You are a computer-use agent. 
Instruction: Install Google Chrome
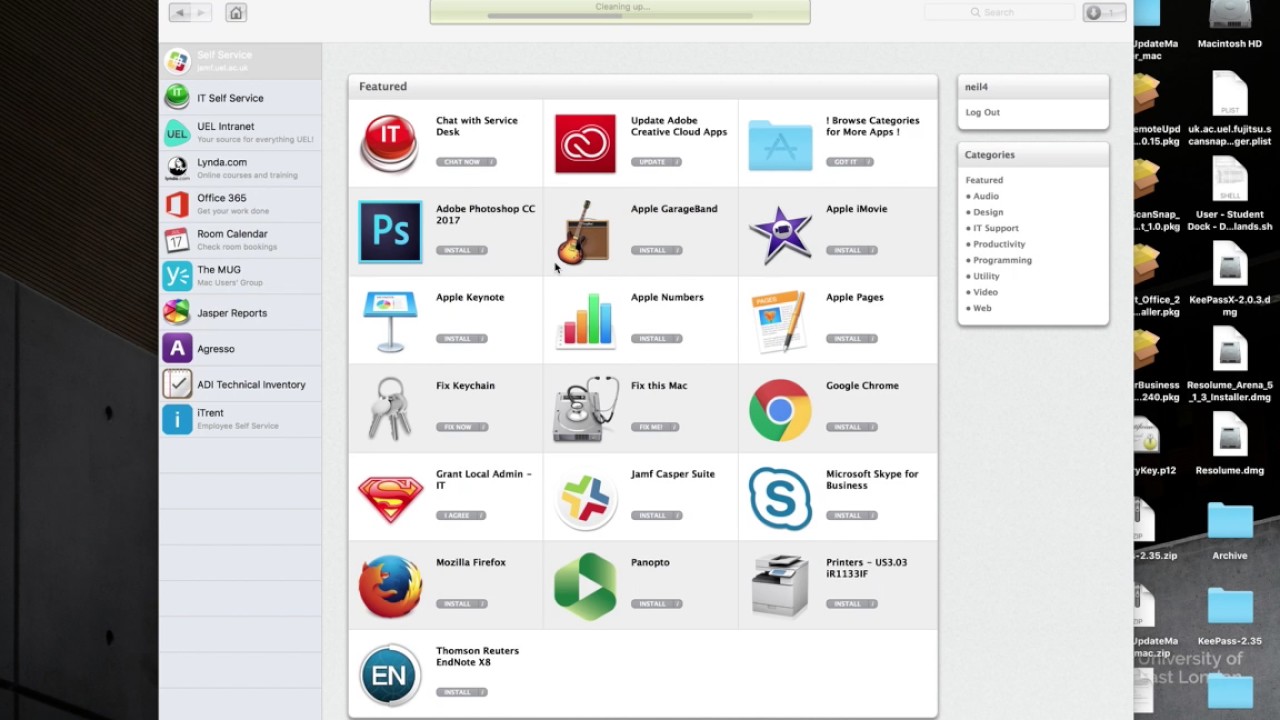pyautogui.click(x=851, y=427)
